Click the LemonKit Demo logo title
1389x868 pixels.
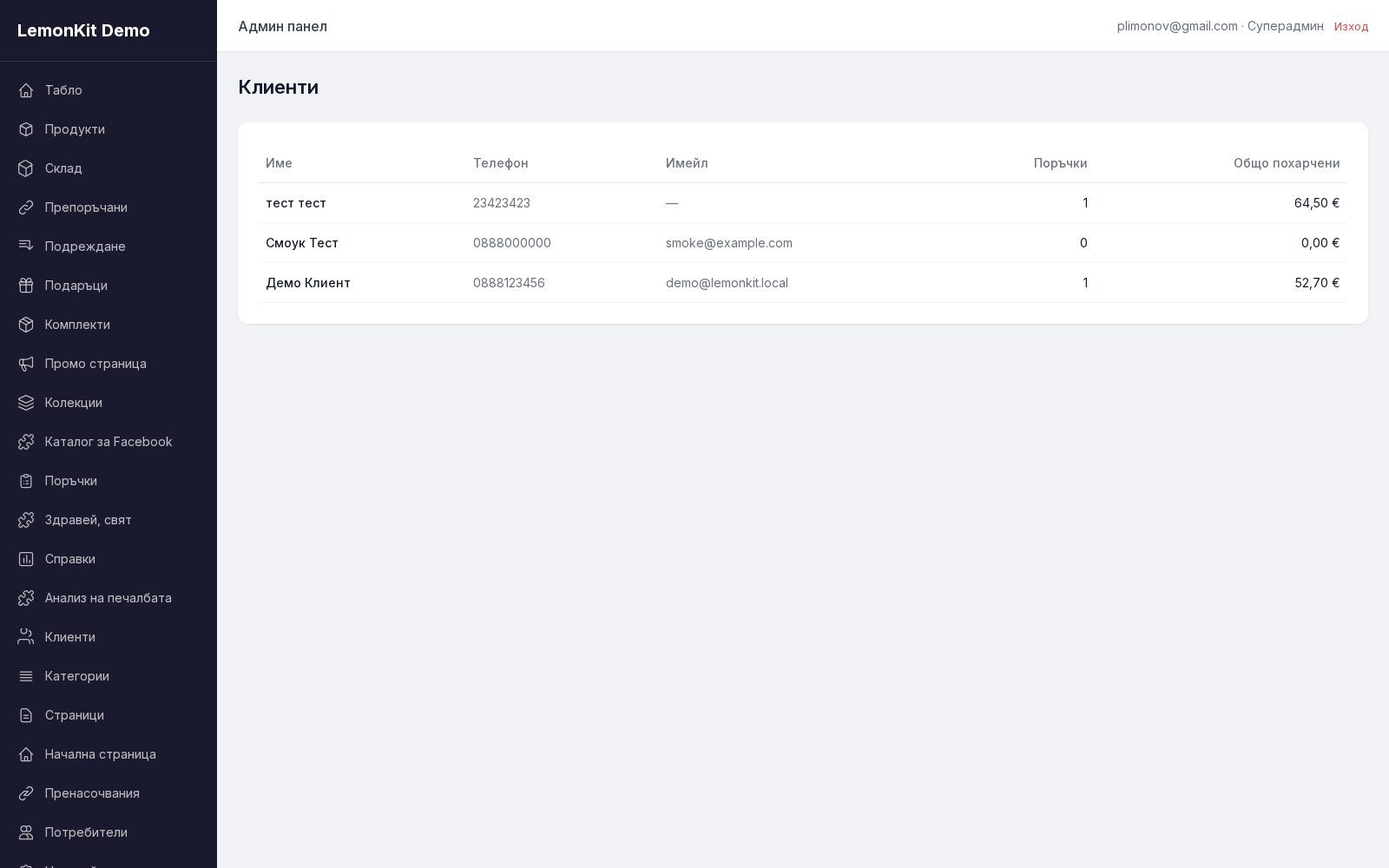(83, 30)
